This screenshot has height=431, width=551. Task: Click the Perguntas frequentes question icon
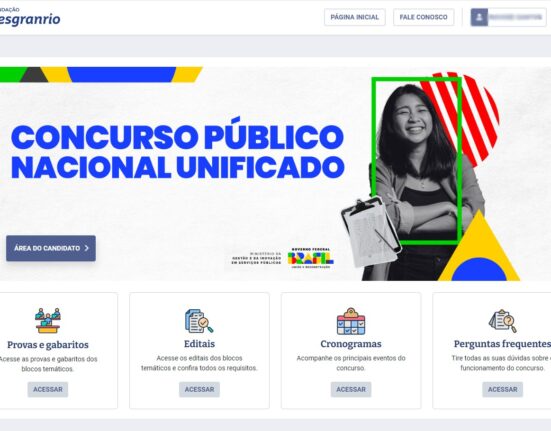click(503, 321)
